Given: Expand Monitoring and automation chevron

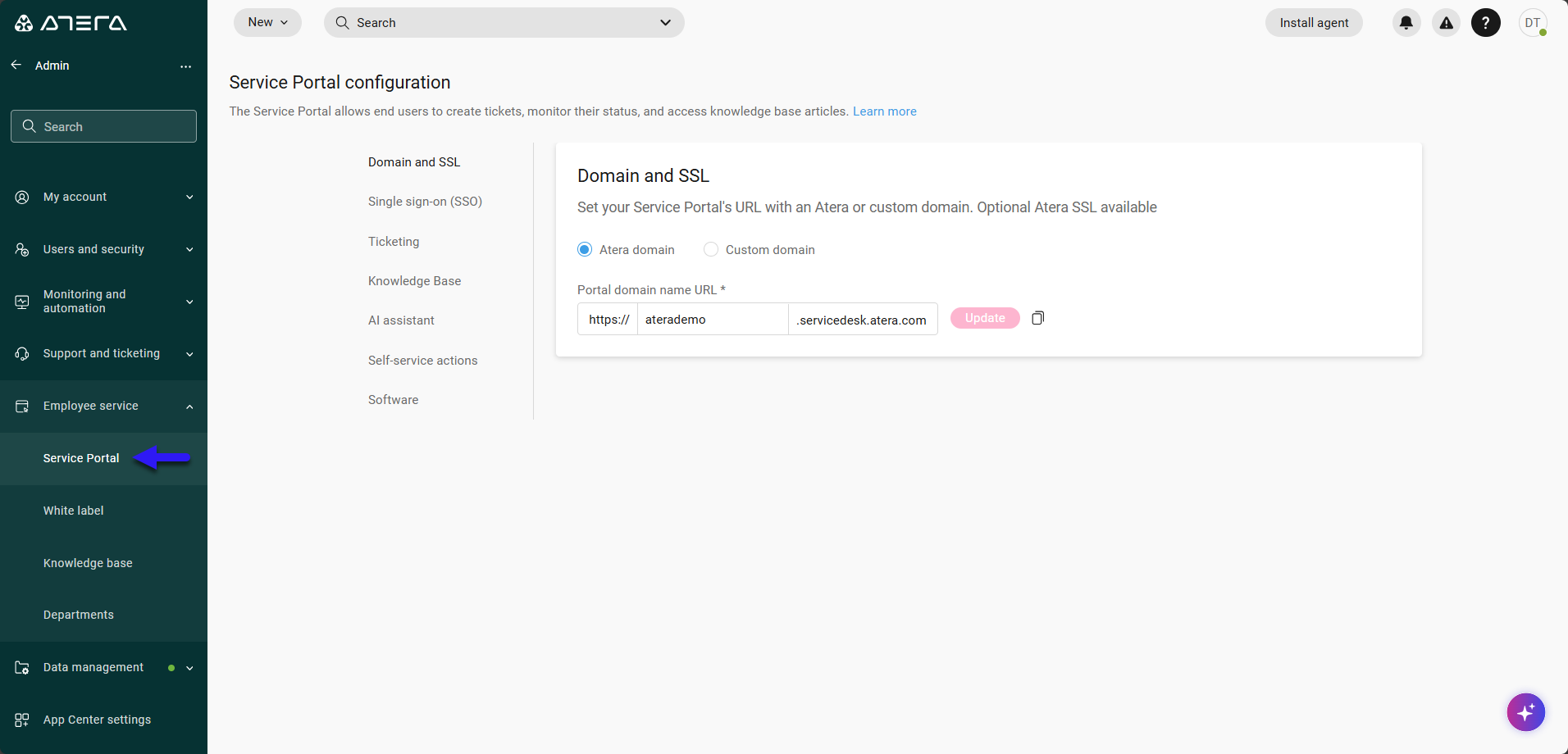Looking at the screenshot, I should point(189,302).
